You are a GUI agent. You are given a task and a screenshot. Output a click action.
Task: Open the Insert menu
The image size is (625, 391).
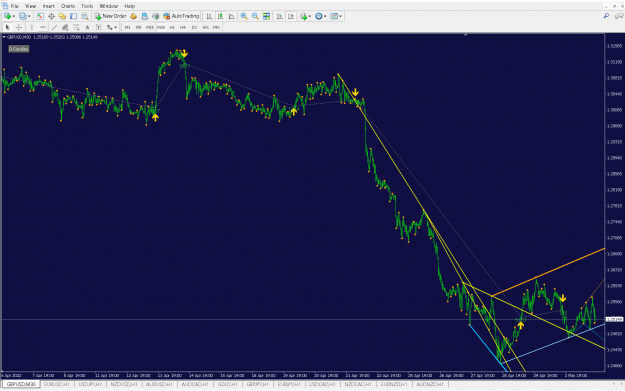[x=49, y=6]
